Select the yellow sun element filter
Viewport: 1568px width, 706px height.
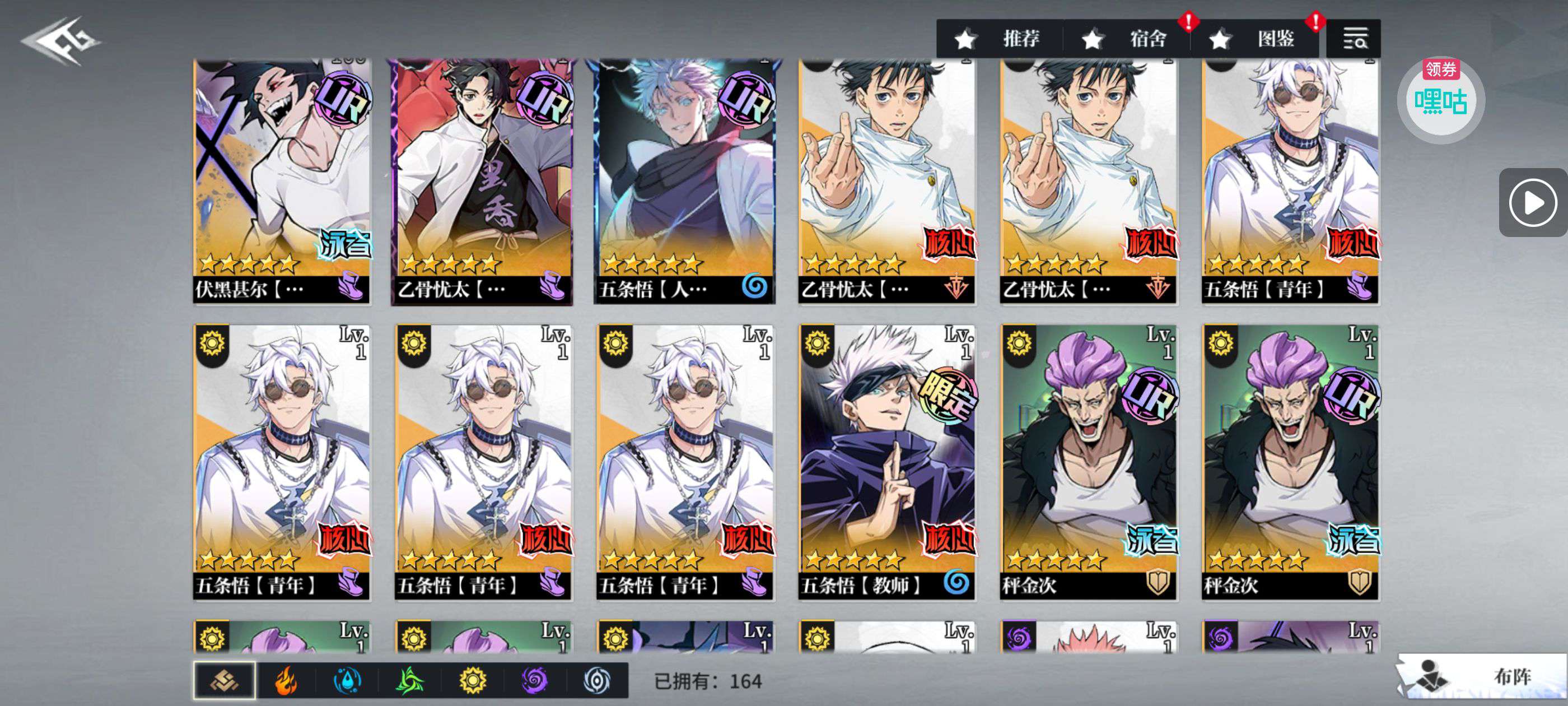pyautogui.click(x=472, y=680)
